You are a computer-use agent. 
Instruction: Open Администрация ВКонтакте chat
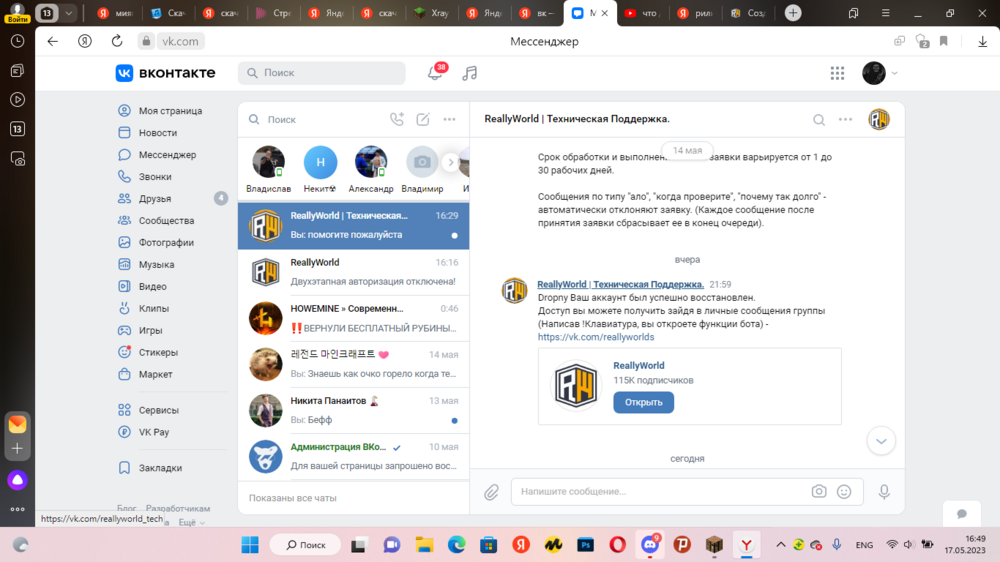point(353,456)
